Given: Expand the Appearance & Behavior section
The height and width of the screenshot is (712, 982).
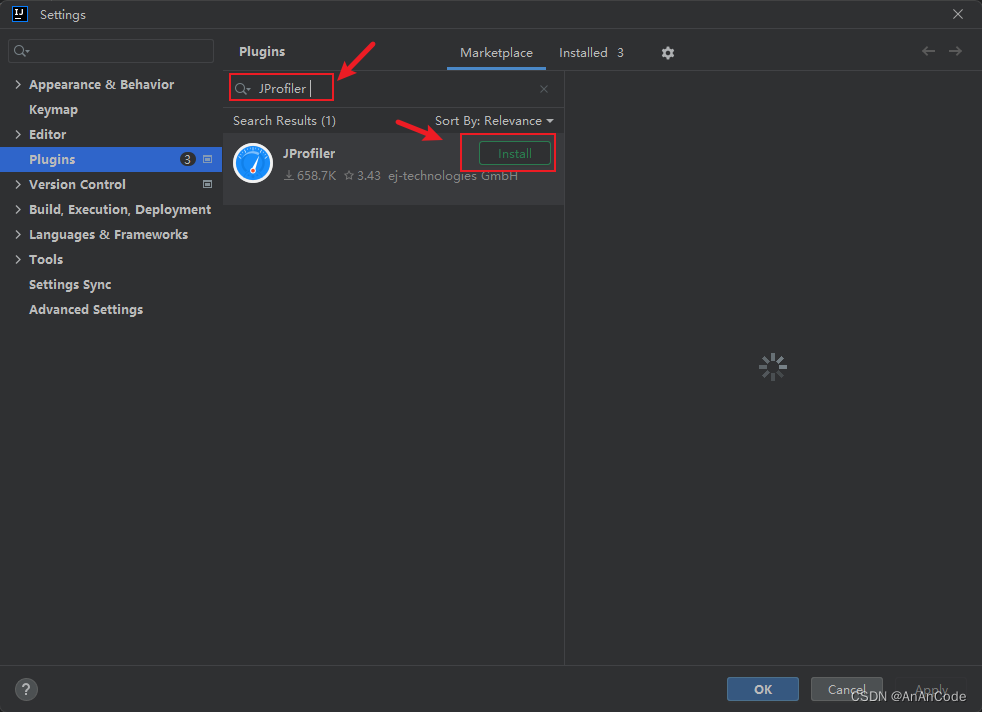Looking at the screenshot, I should pyautogui.click(x=19, y=85).
